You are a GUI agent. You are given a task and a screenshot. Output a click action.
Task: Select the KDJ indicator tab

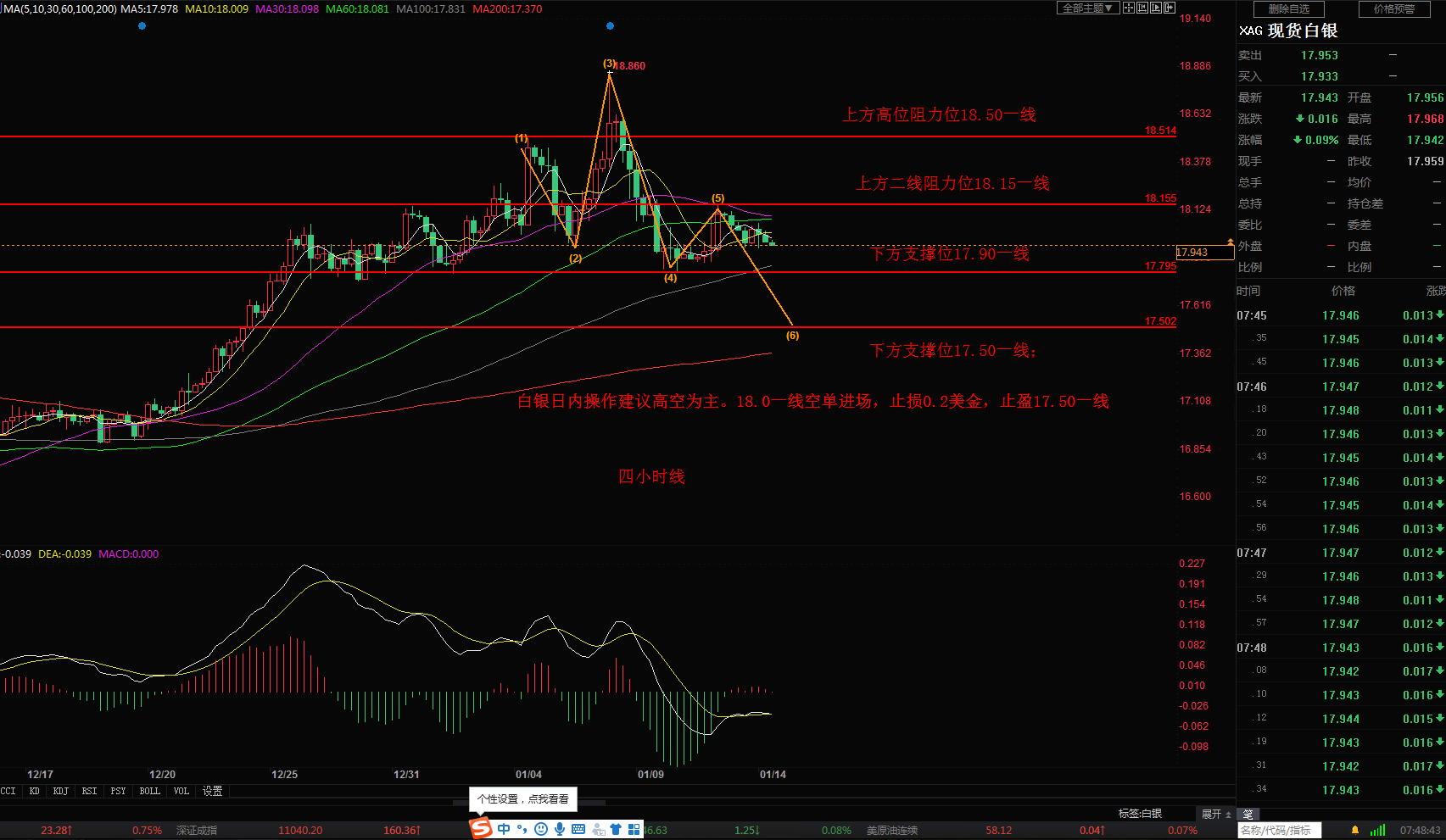click(61, 791)
